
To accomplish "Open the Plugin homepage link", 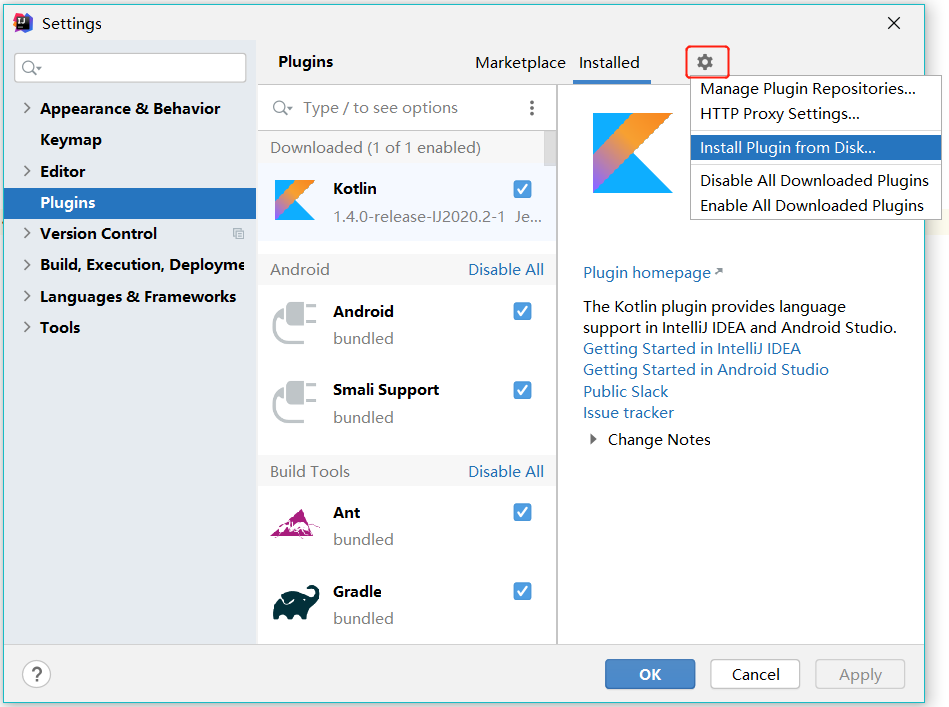I will coord(653,273).
